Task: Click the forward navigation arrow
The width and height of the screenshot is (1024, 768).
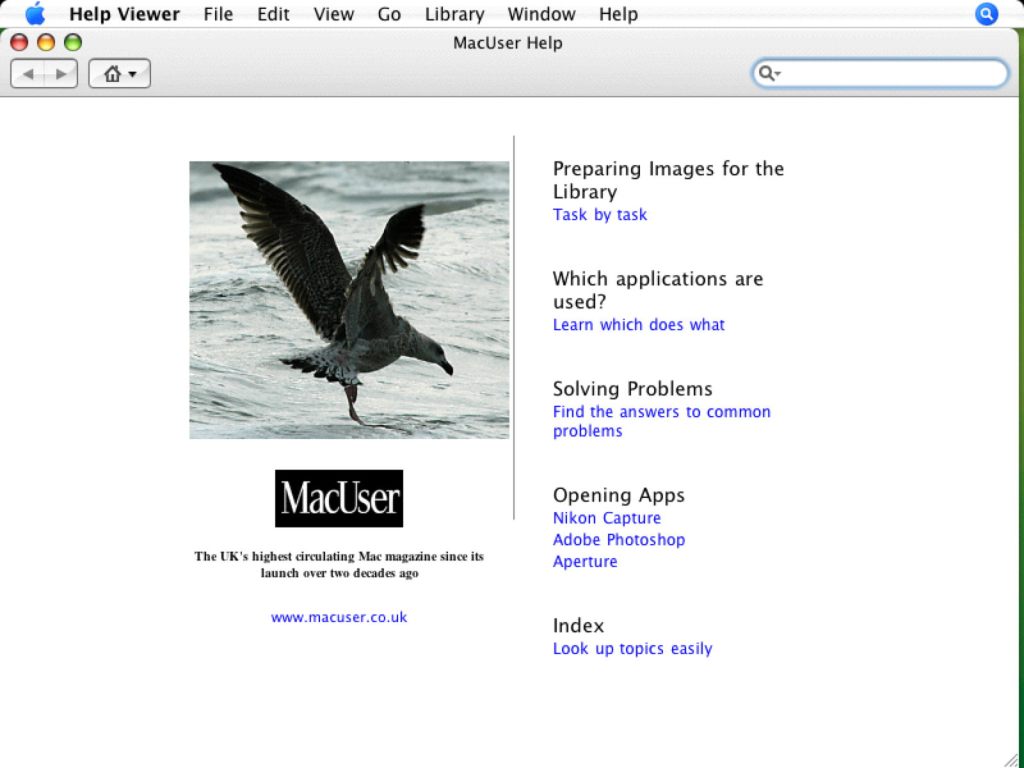Action: point(61,74)
